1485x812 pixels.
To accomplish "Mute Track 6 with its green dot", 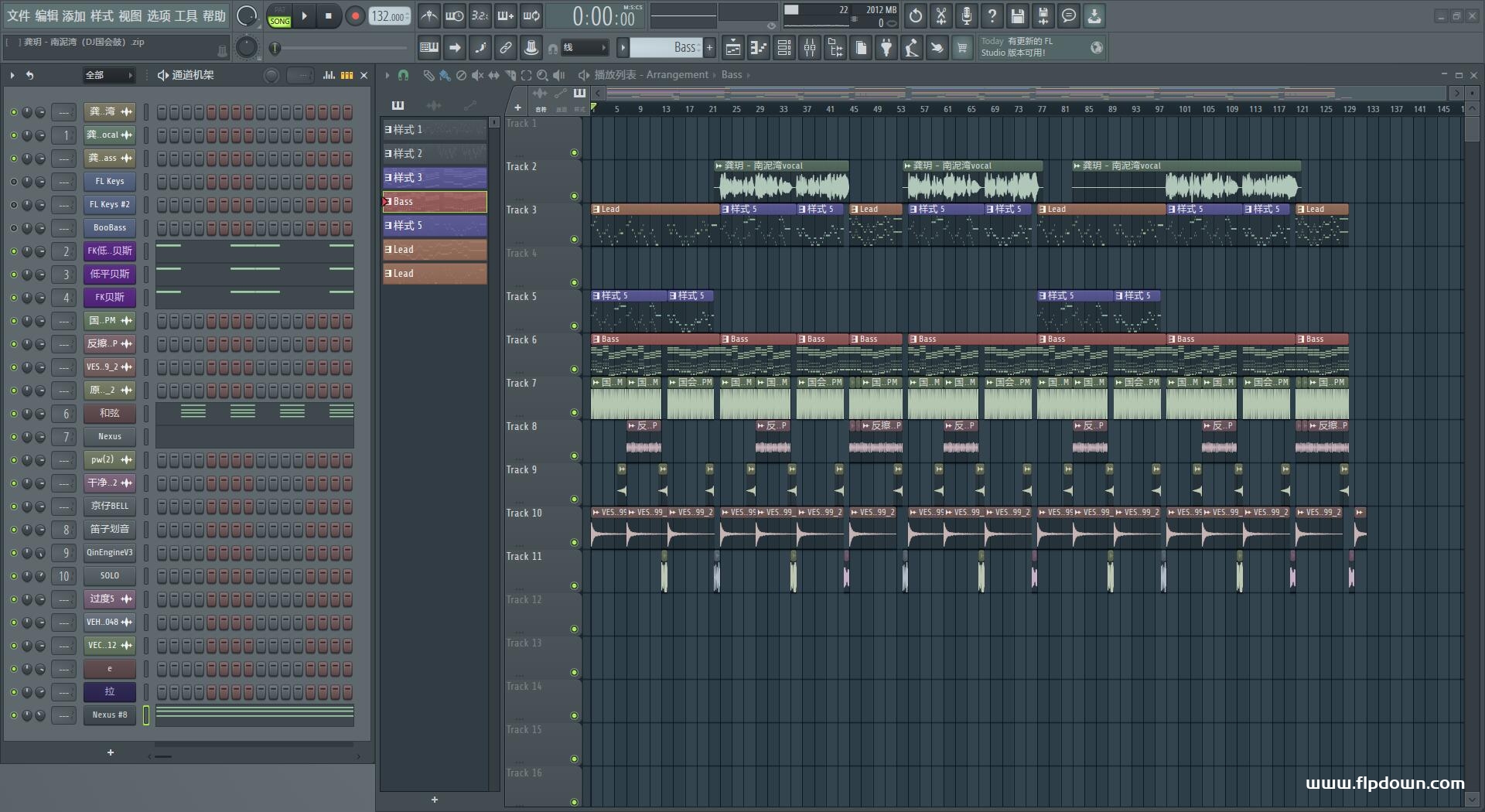I will click(574, 370).
